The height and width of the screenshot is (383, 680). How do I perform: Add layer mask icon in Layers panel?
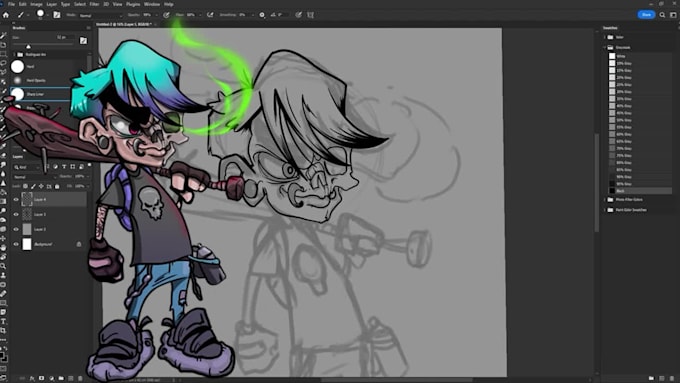pyautogui.click(x=42, y=378)
